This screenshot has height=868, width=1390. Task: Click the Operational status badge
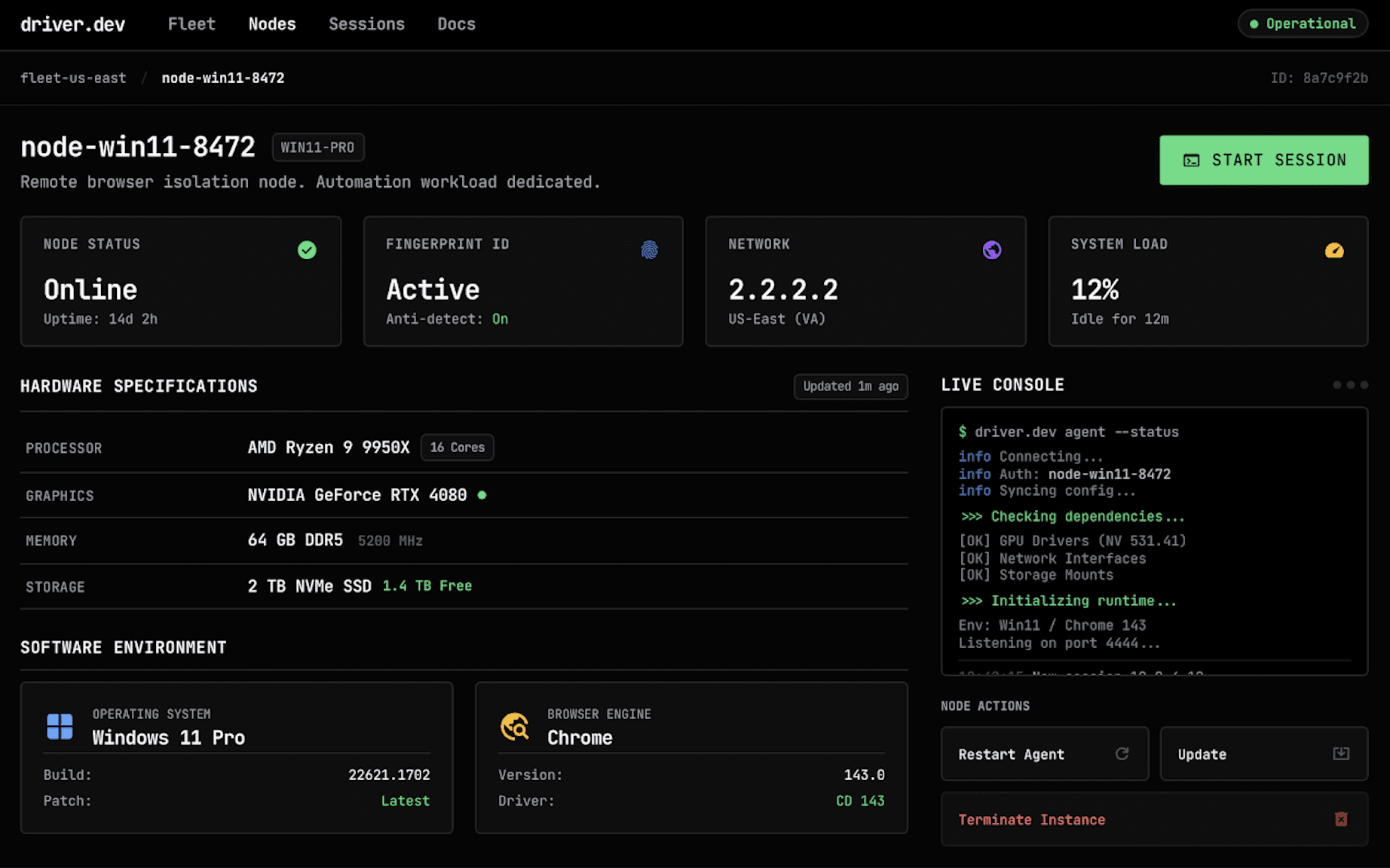pos(1302,23)
